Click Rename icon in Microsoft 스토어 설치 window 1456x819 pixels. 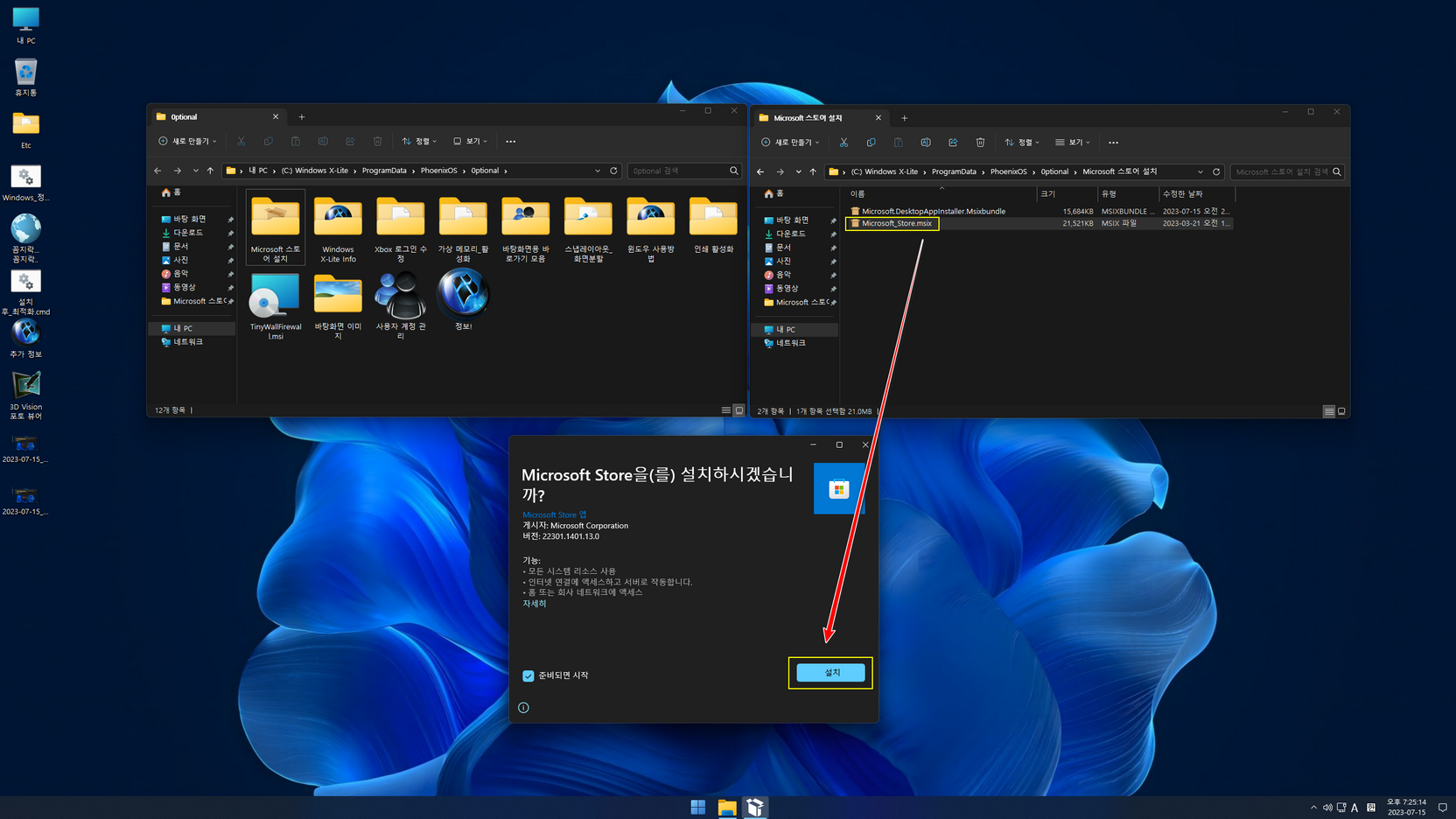926,142
